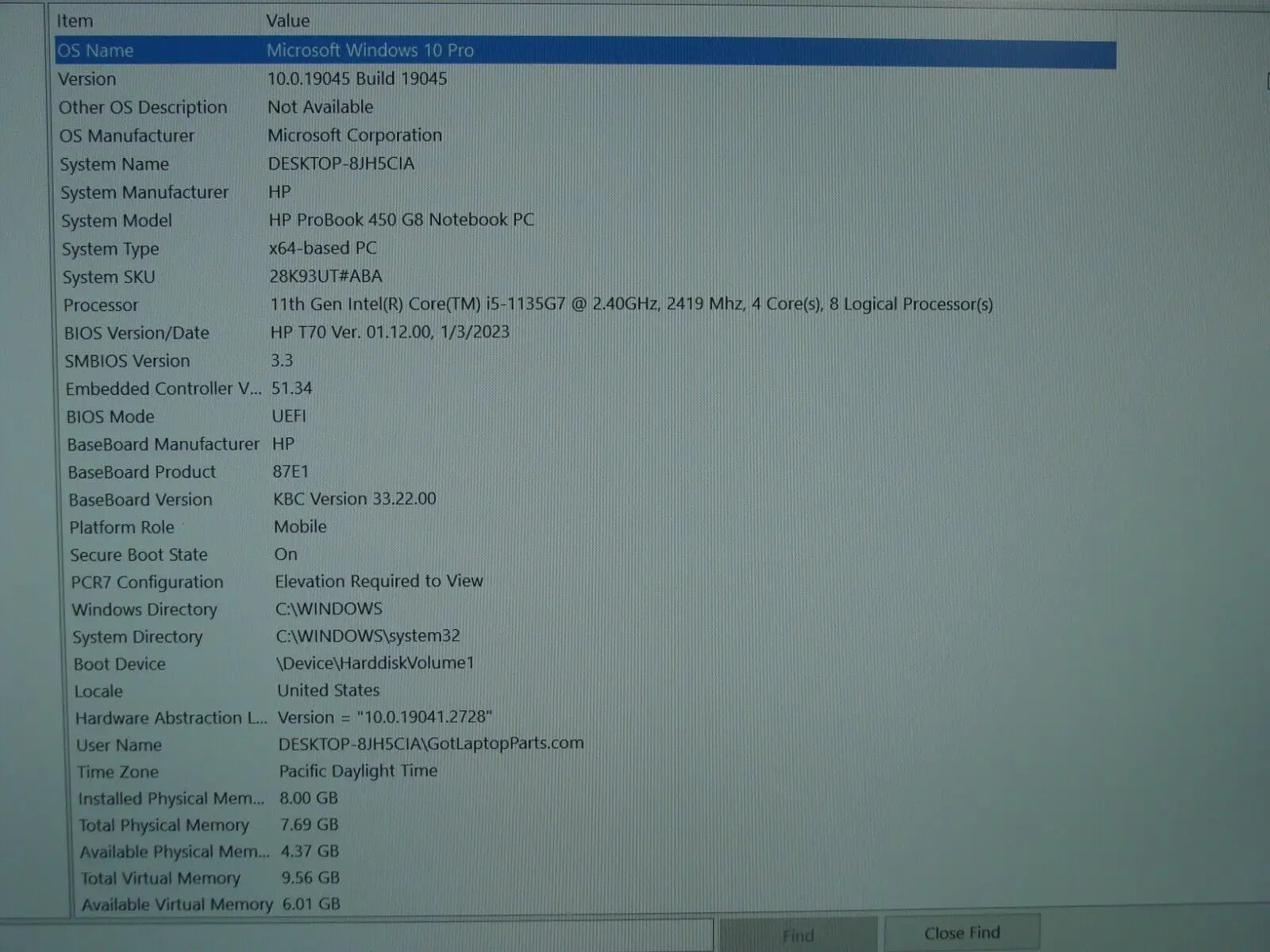
Task: Click the 51.34 value
Action: pos(292,388)
